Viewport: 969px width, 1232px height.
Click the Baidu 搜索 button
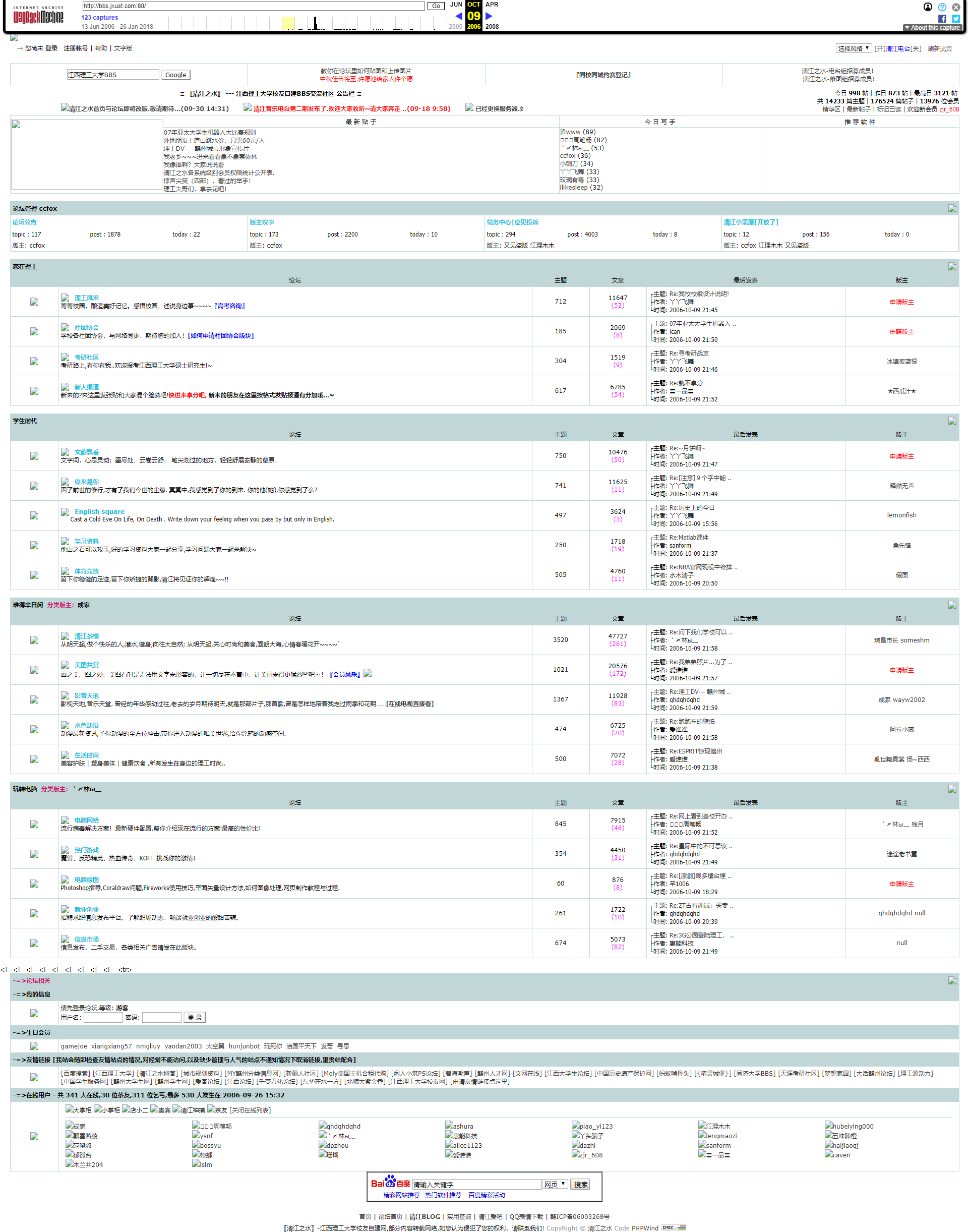click(581, 1184)
